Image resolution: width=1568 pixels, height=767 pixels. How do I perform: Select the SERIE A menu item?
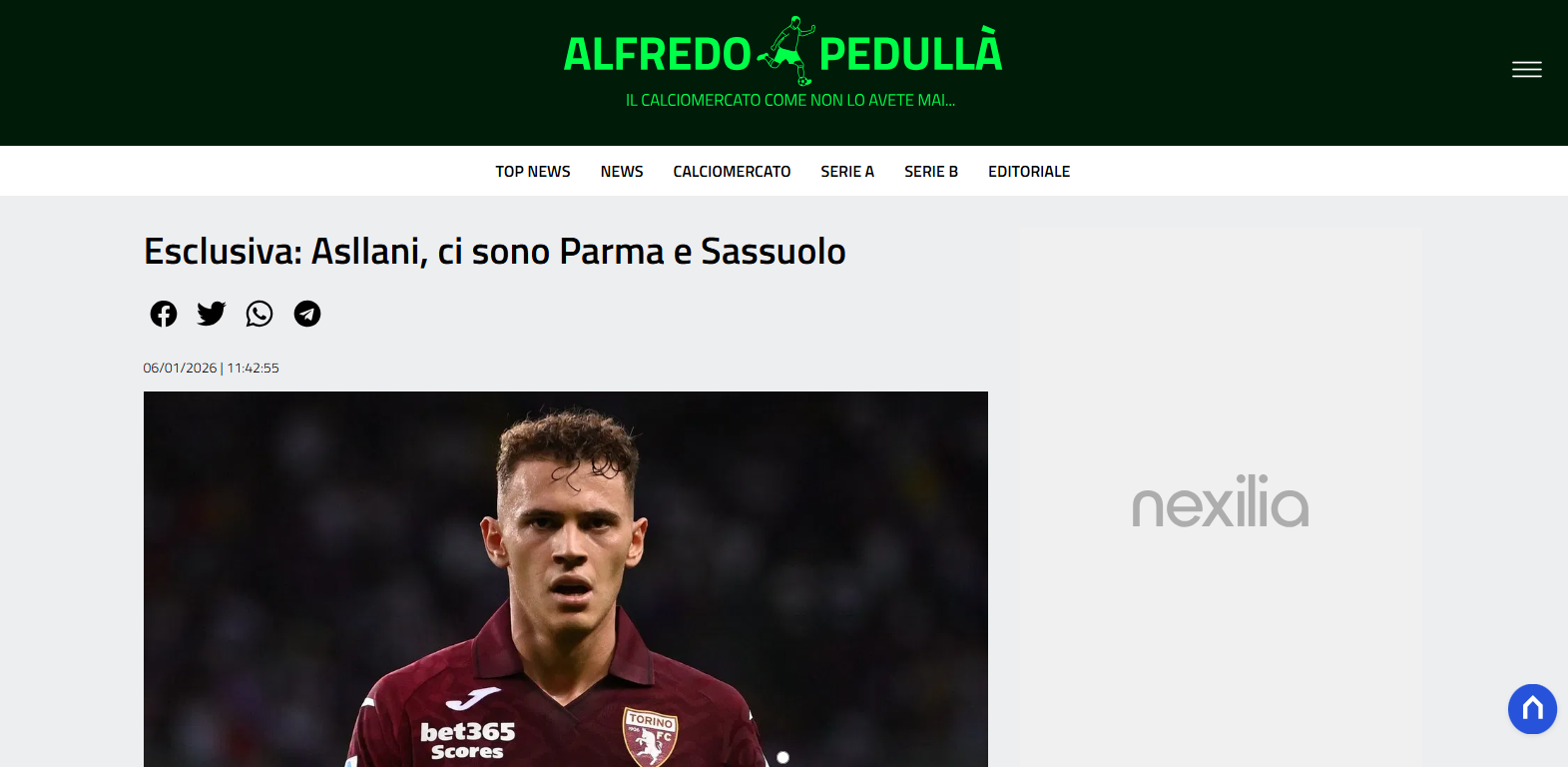847,172
